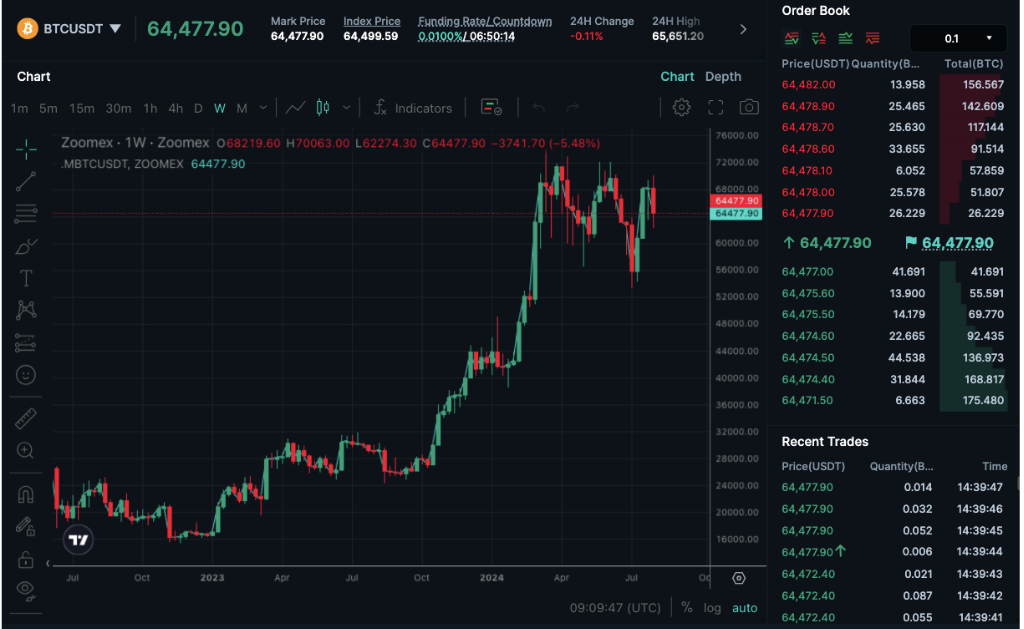
Task: Select the 1h timeframe
Action: click(150, 108)
